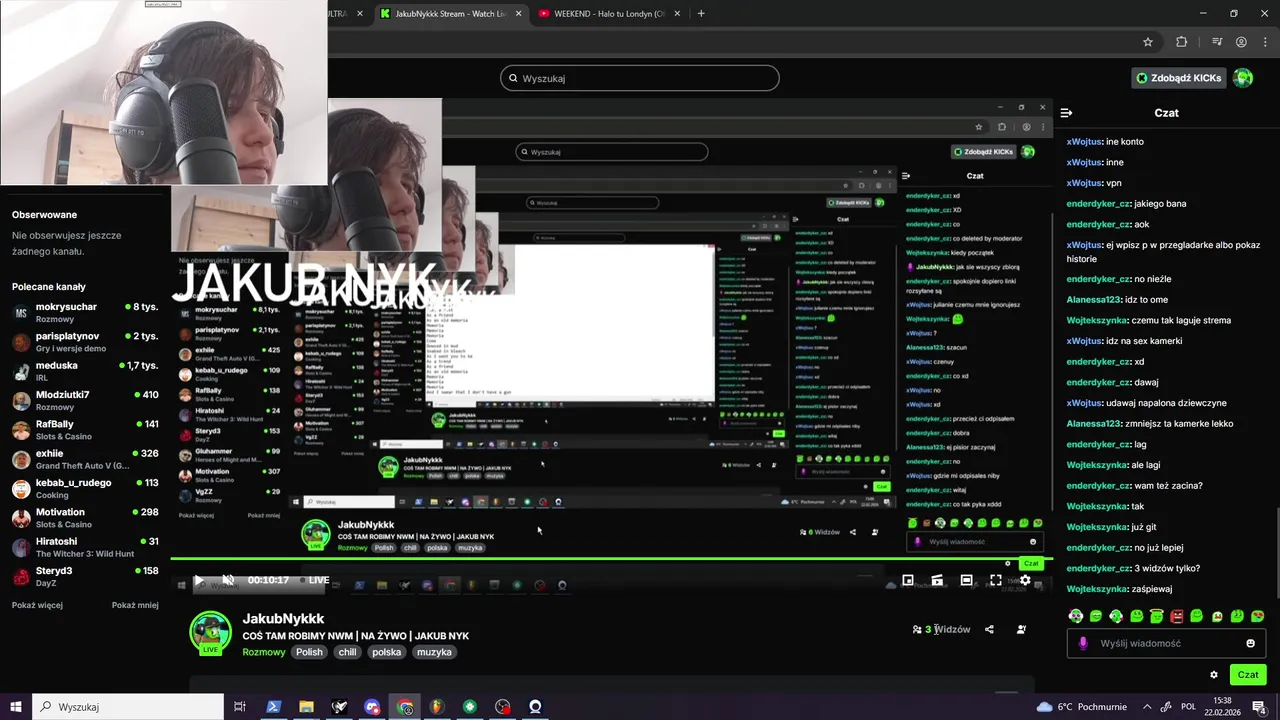
Task: Select the muzyka tag
Action: (434, 652)
